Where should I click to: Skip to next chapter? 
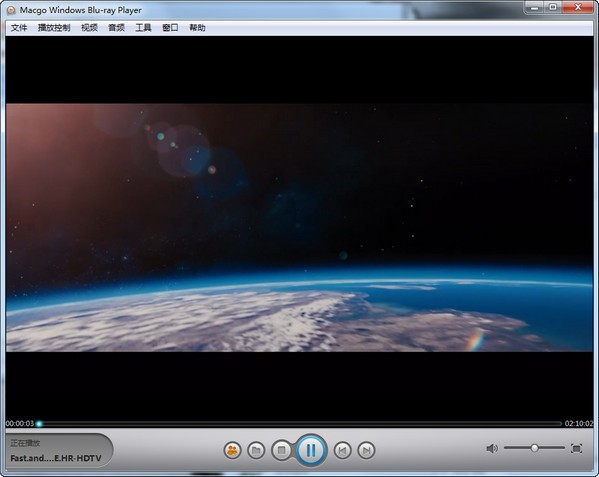[x=366, y=451]
